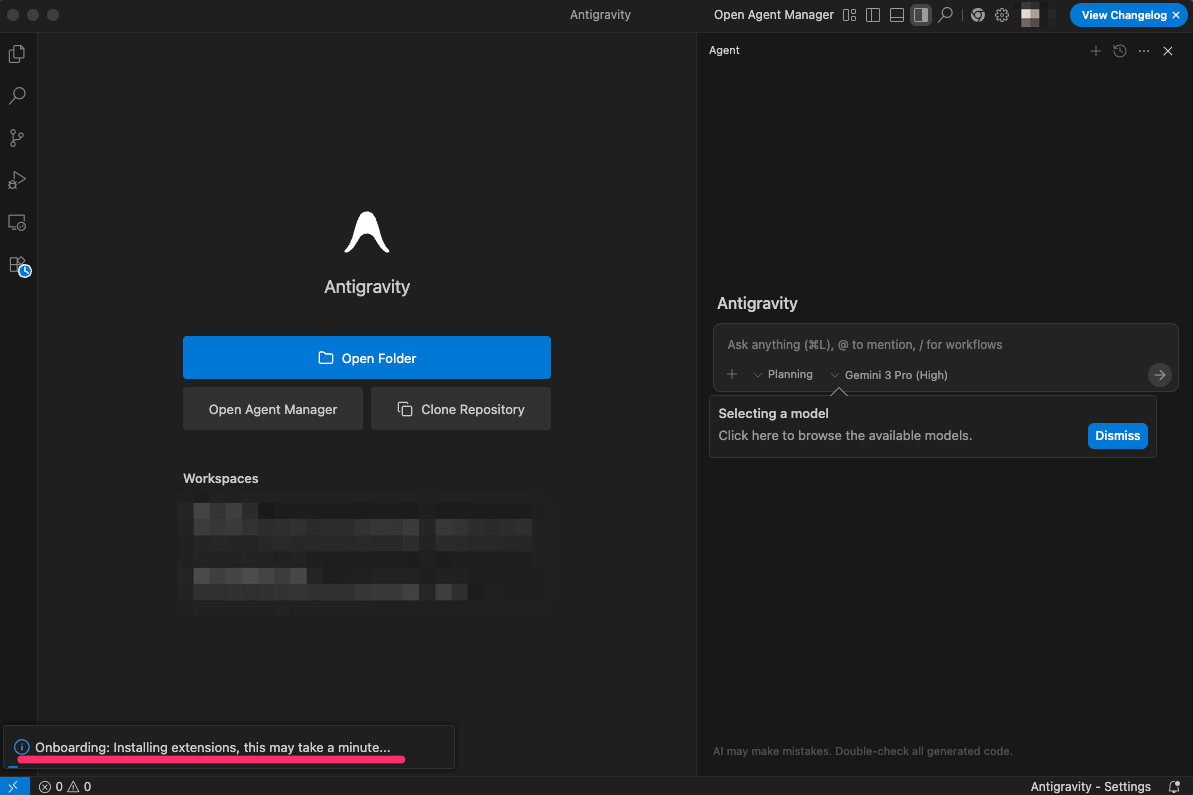Click Open Agent Manager in the title bar
Image resolution: width=1193 pixels, height=795 pixels.
pos(773,15)
